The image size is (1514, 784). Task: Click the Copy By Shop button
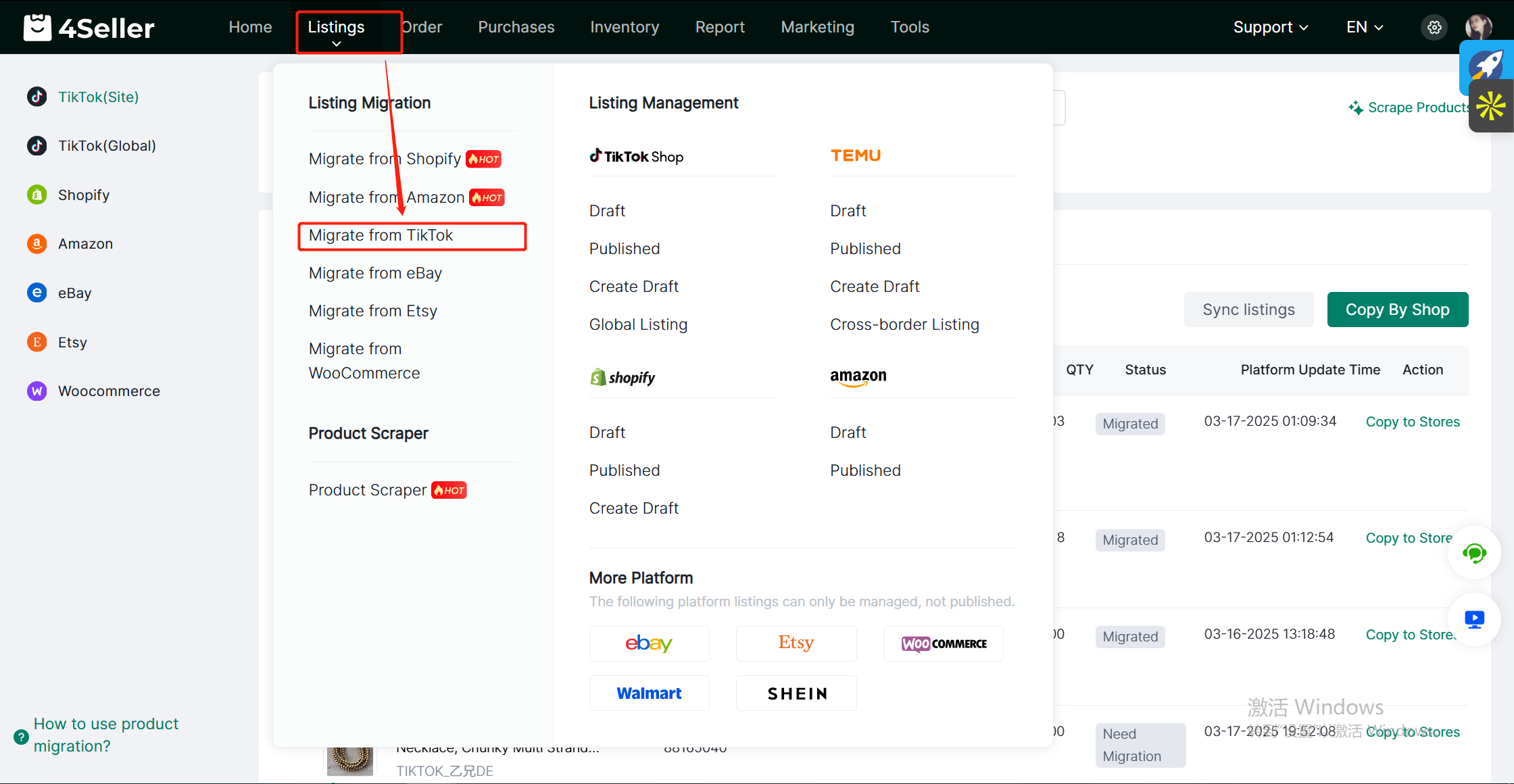point(1397,310)
